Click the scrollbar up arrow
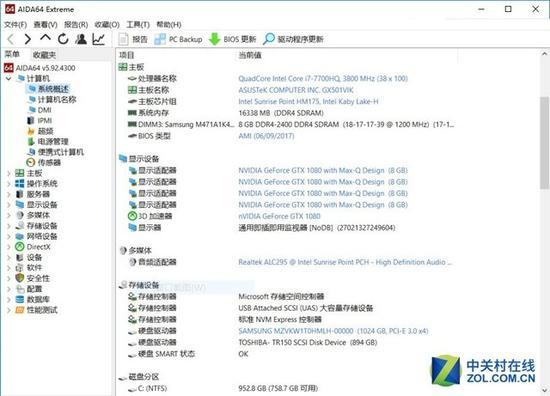The height and width of the screenshot is (396, 550). point(544,54)
